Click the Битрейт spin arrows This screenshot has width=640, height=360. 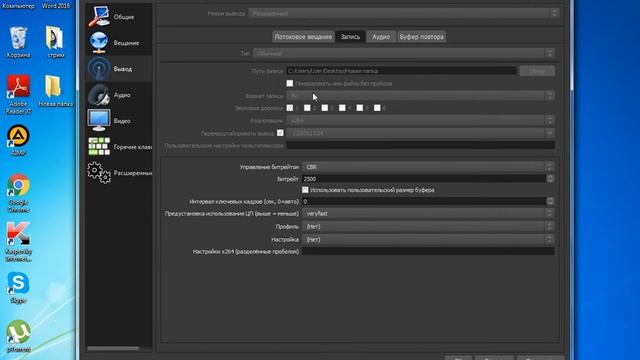550,179
